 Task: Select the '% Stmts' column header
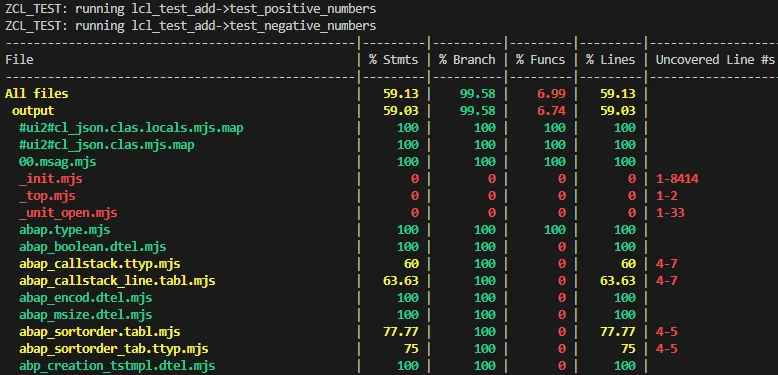(393, 60)
